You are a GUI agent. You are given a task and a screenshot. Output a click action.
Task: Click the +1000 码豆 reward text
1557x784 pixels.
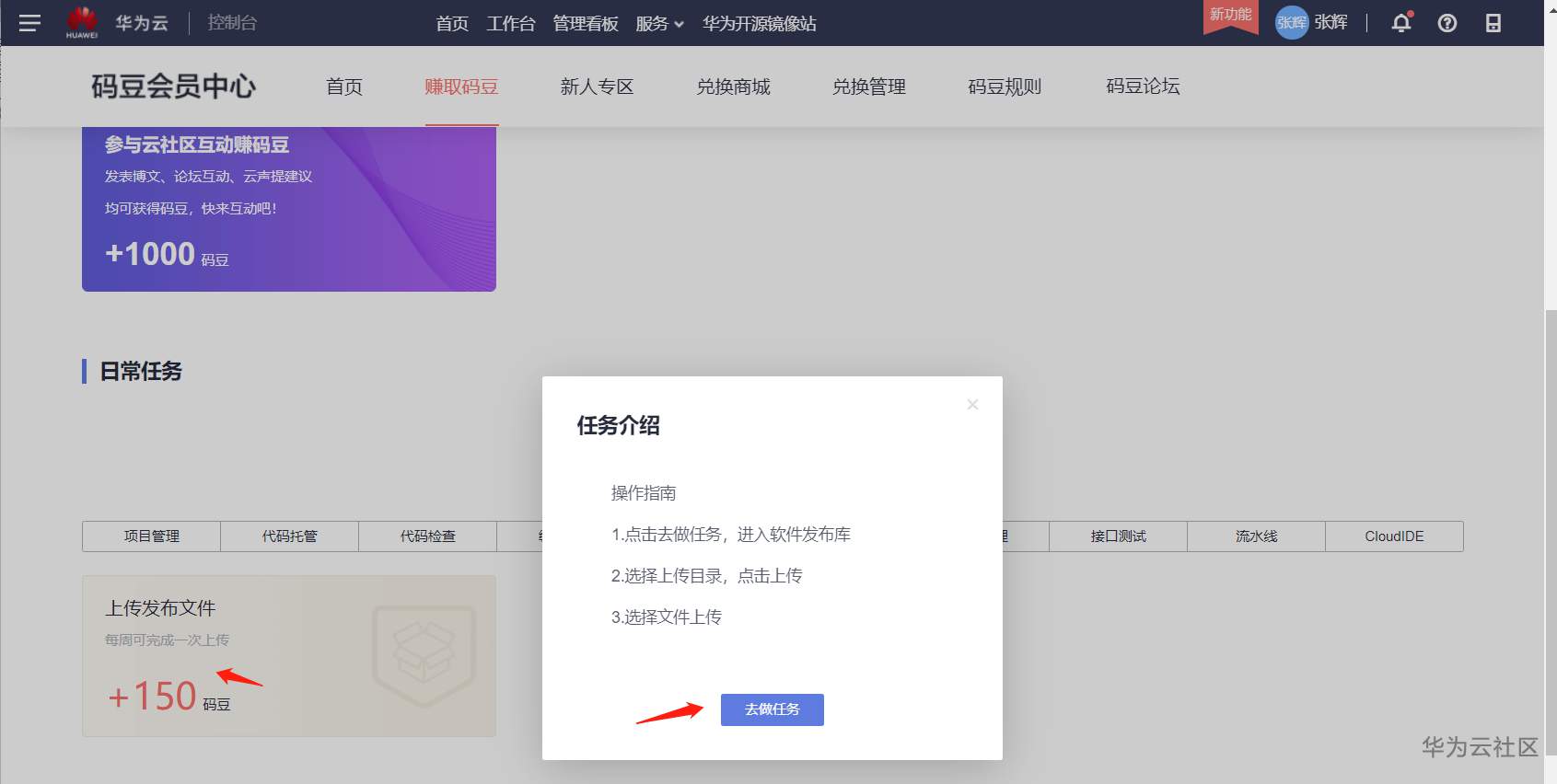[167, 254]
